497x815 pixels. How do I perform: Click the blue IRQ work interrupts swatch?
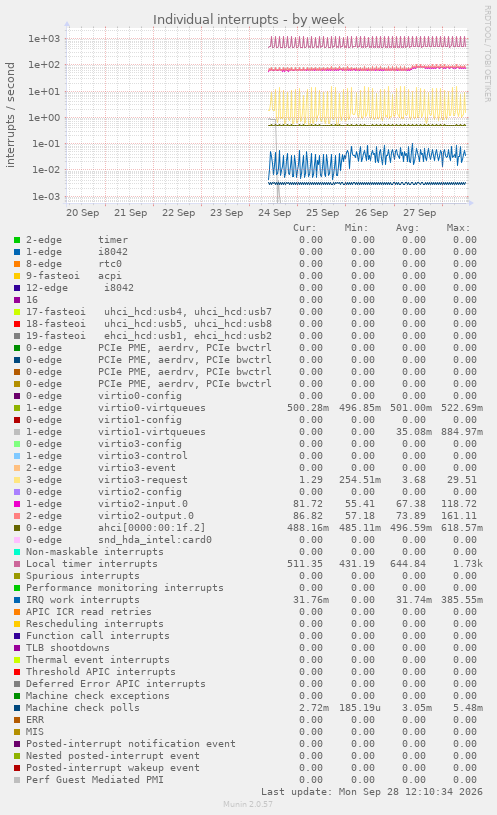(17, 600)
